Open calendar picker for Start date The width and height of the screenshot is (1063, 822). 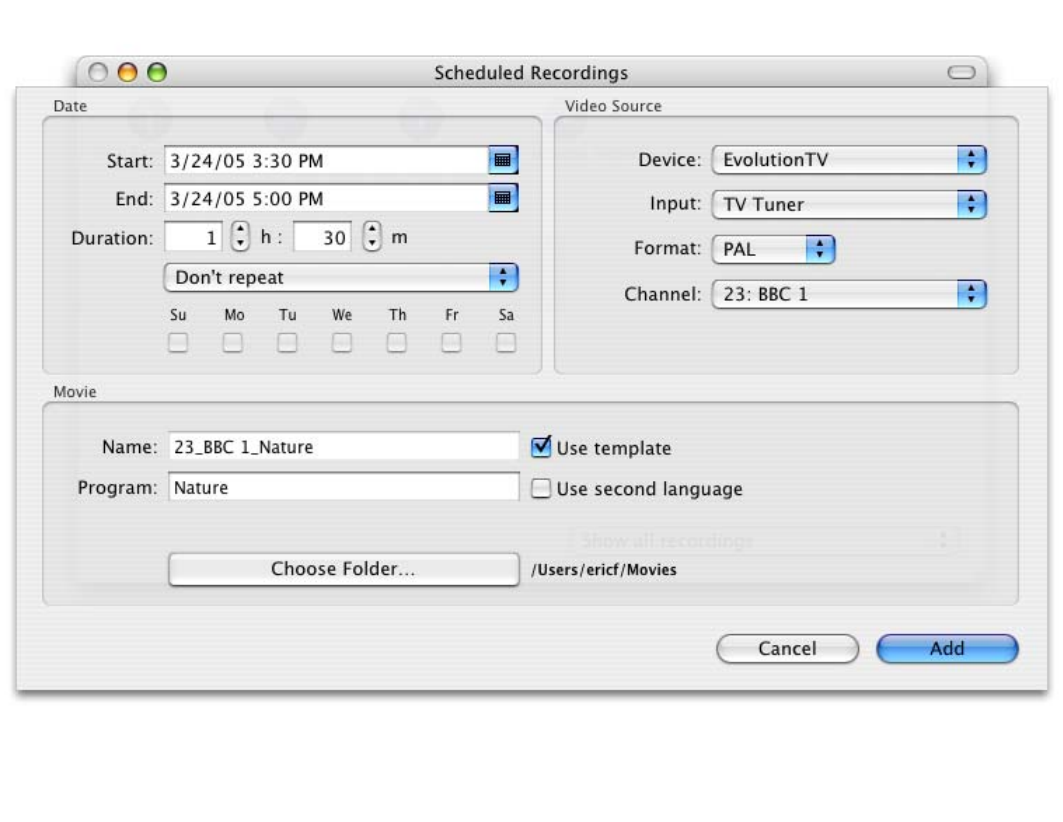[x=503, y=160]
